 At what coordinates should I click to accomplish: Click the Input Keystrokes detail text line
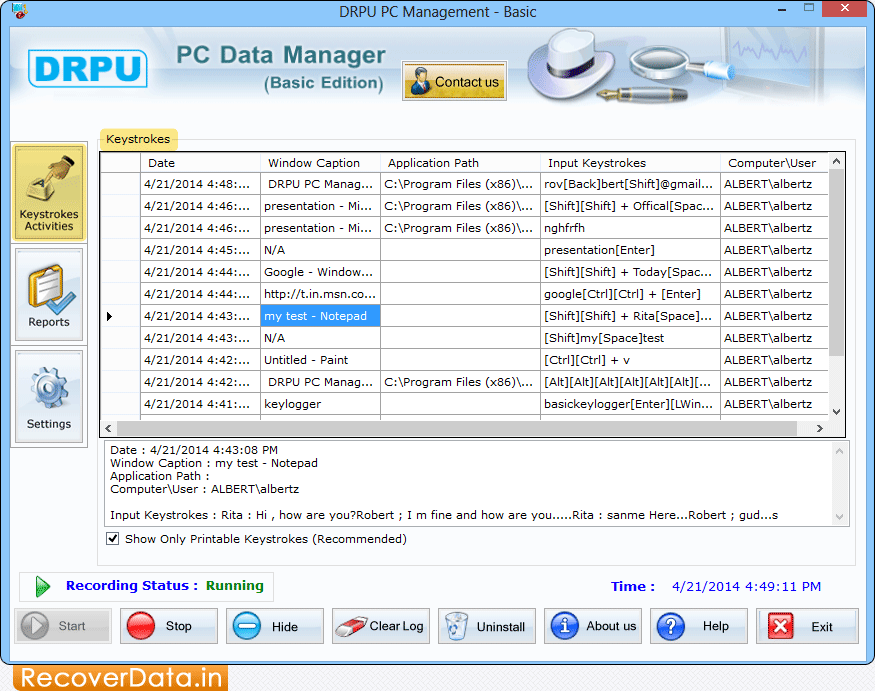(444, 515)
